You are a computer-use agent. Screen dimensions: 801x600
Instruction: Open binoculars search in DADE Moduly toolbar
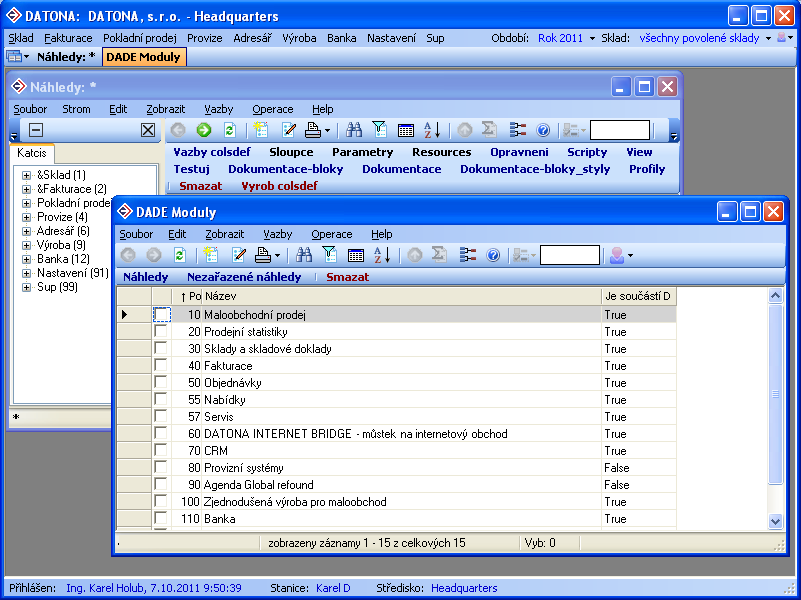pyautogui.click(x=304, y=255)
